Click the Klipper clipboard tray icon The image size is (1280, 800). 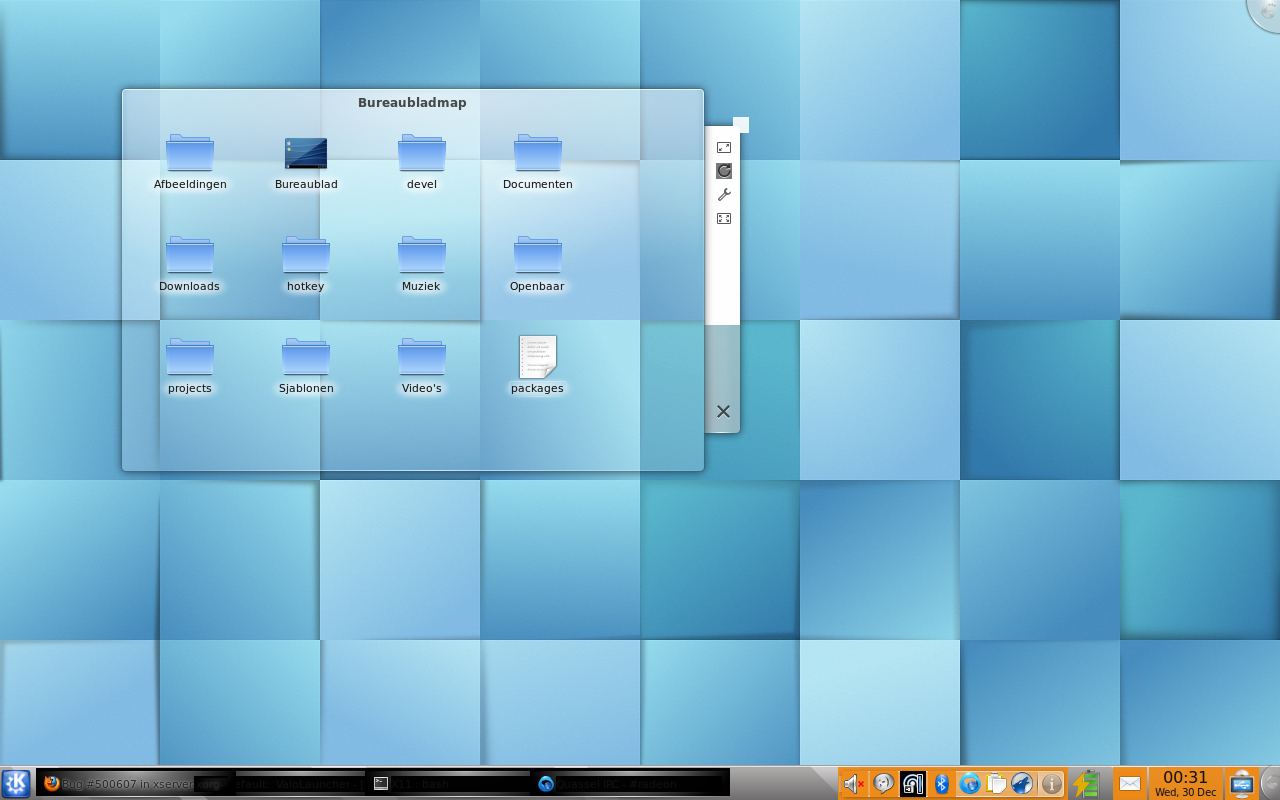coord(996,784)
